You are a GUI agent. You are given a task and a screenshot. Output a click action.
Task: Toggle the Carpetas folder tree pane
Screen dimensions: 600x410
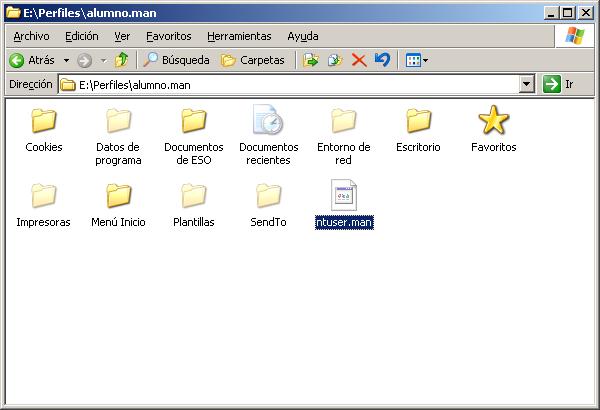(253, 60)
